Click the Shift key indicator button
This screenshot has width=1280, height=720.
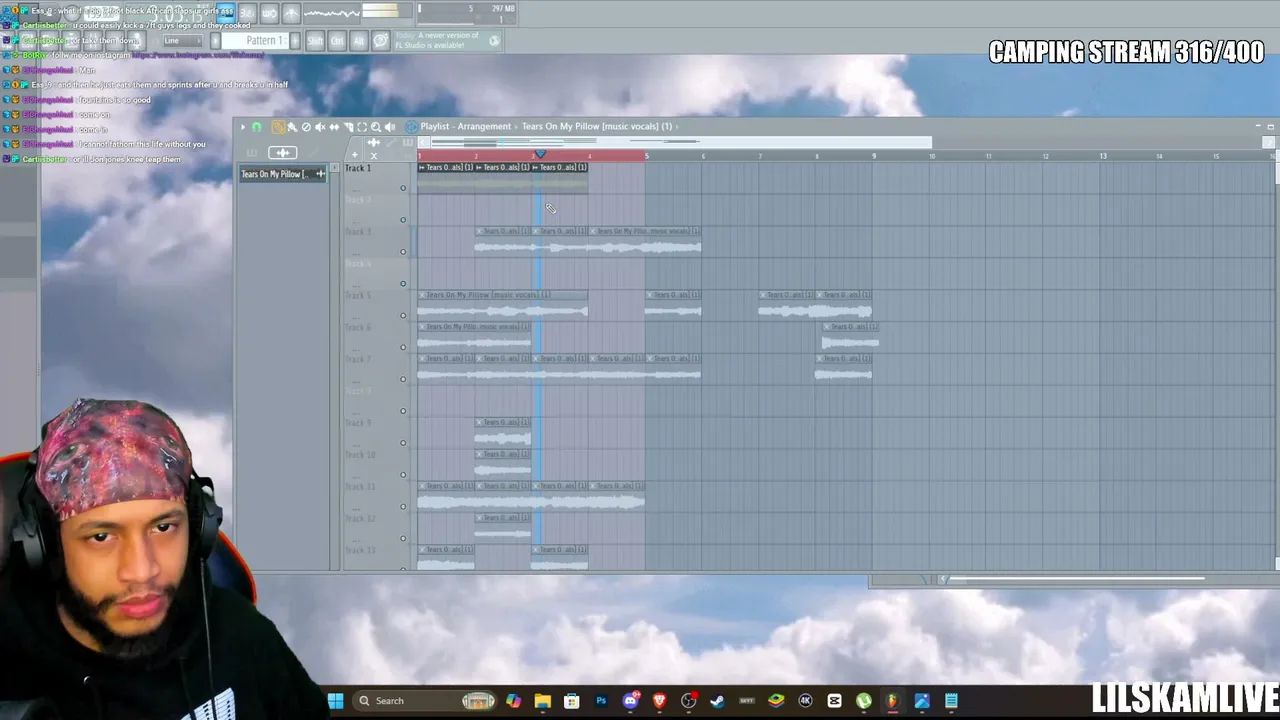tap(315, 41)
